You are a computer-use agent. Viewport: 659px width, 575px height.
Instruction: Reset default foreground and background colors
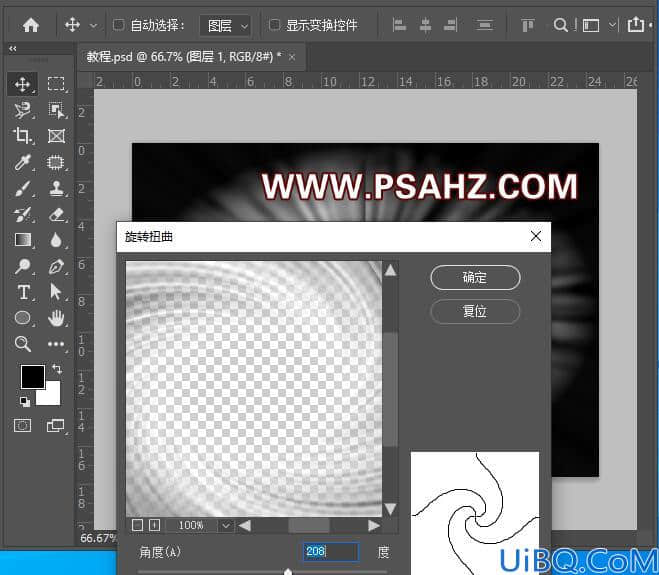[25, 402]
